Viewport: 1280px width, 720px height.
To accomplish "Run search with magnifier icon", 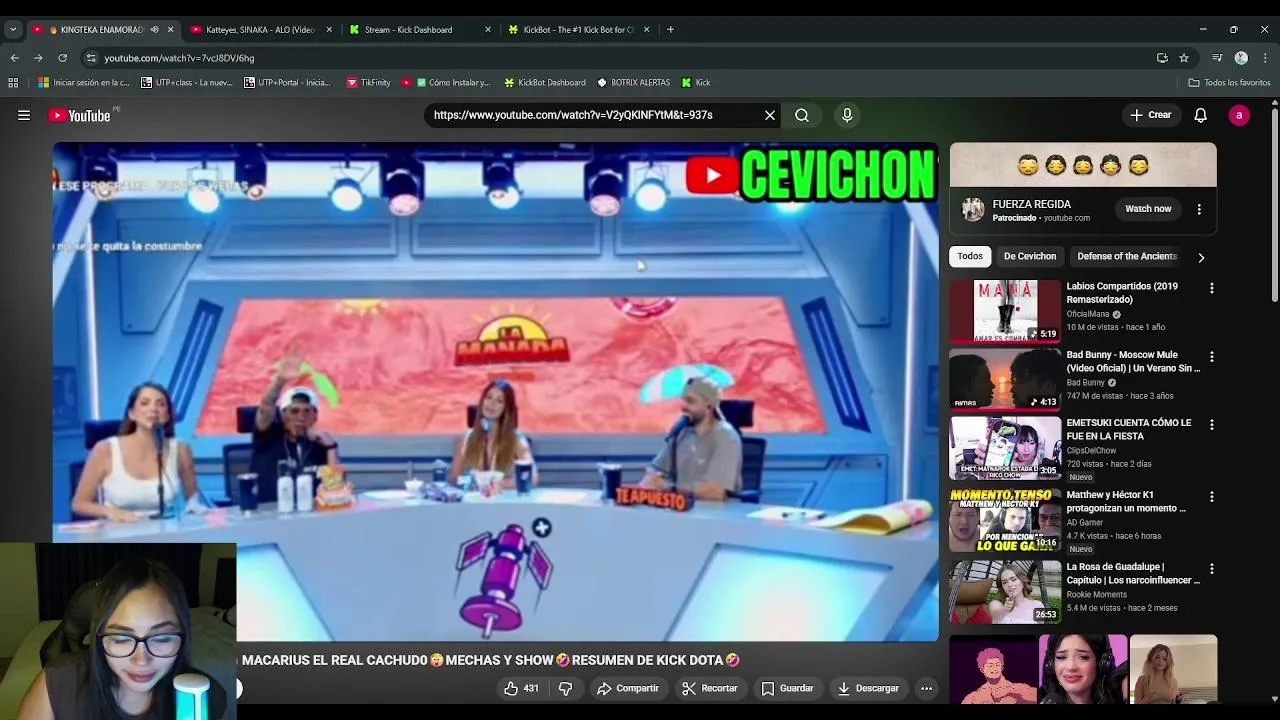I will [x=802, y=116].
